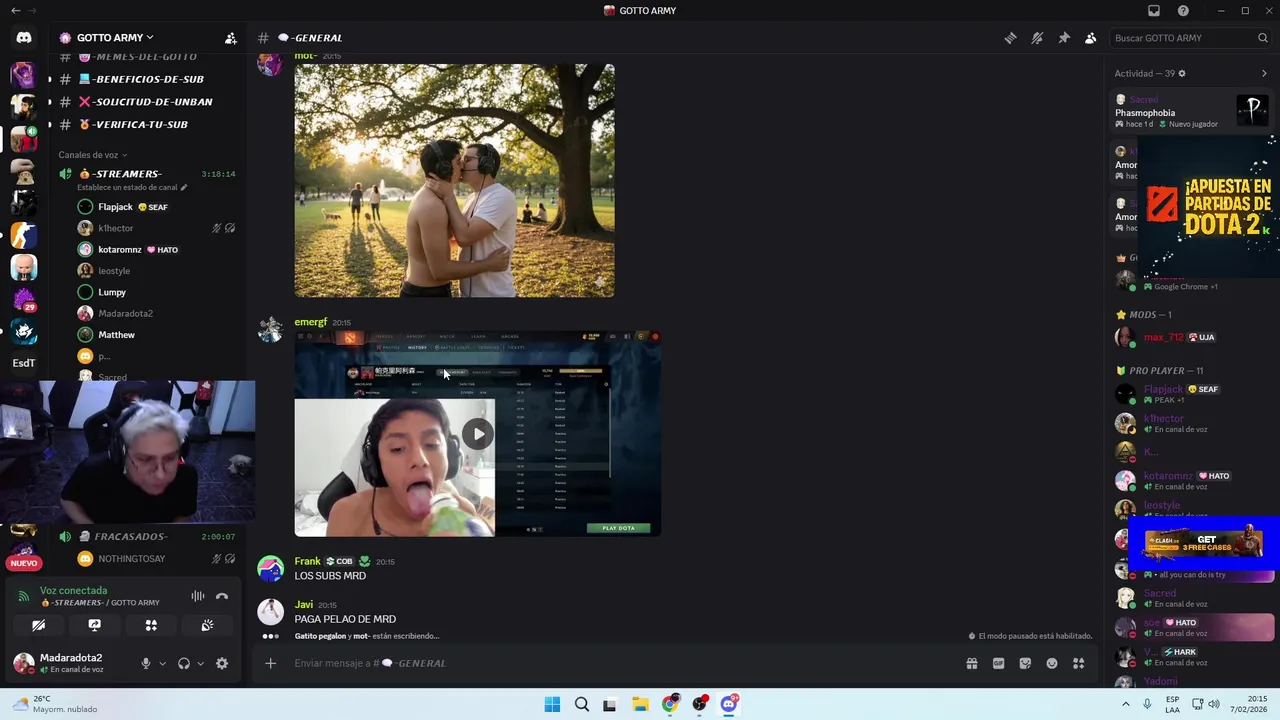Go back with the title bar back arrow
This screenshot has width=1280, height=720.
(x=15, y=11)
